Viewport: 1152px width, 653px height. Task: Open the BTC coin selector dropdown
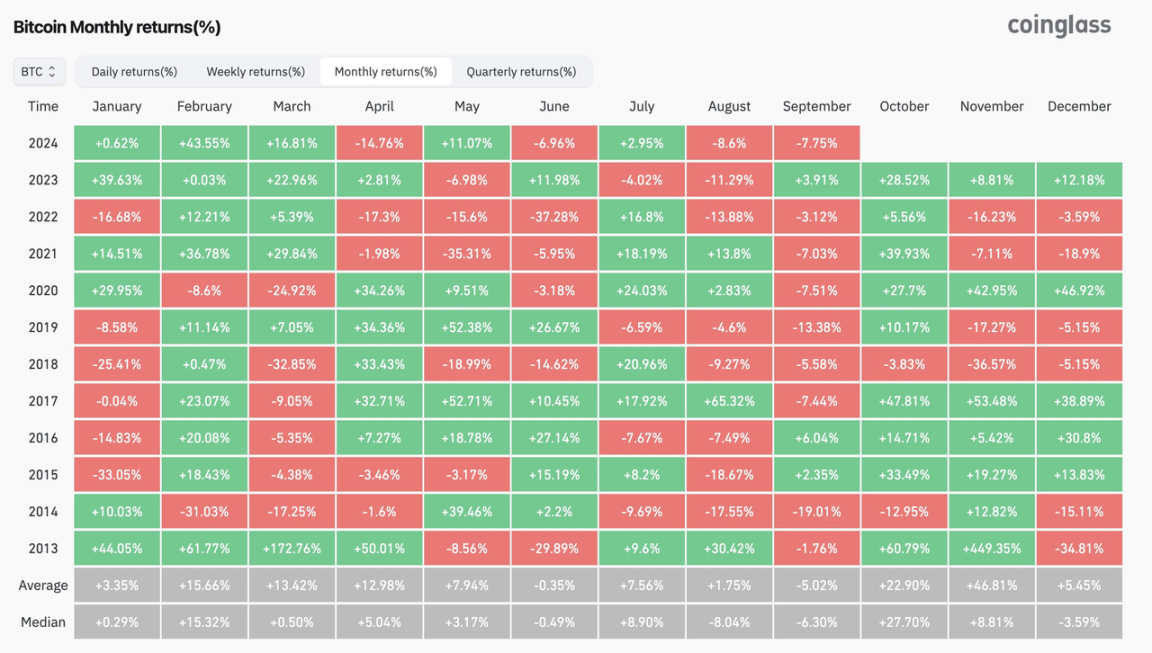[39, 72]
